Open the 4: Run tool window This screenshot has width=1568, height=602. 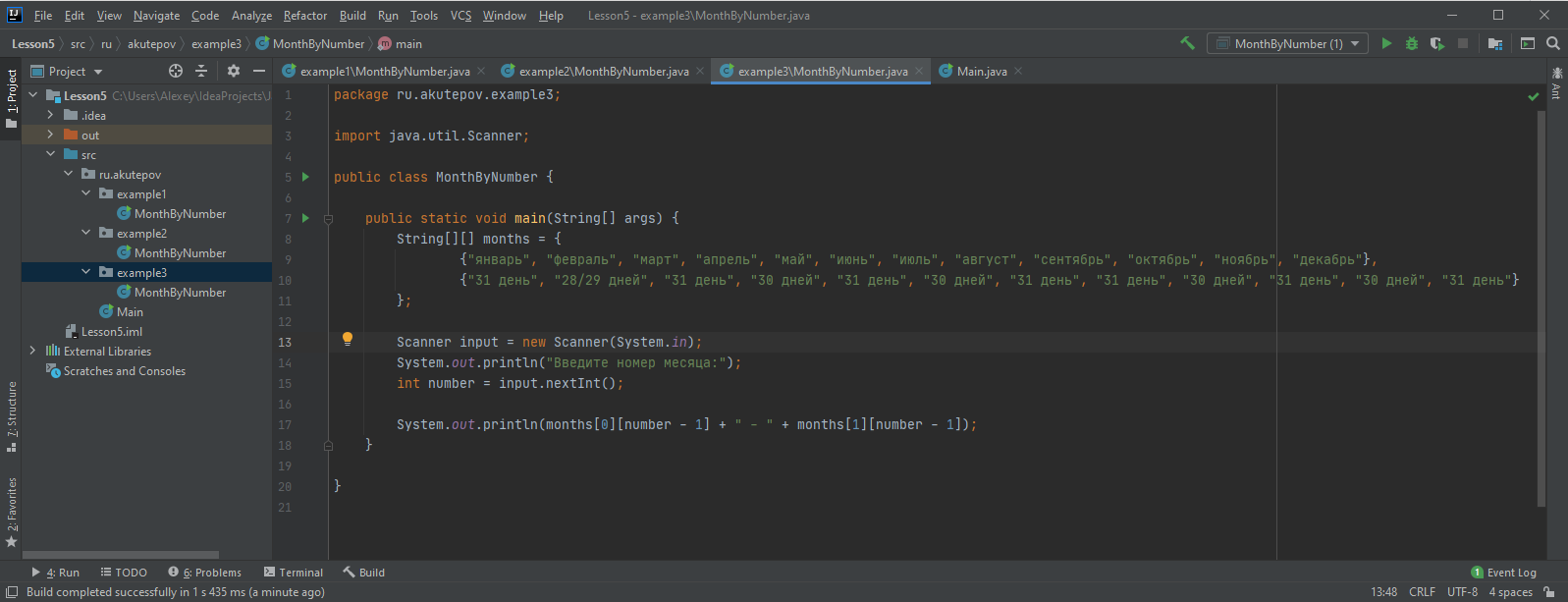click(56, 573)
